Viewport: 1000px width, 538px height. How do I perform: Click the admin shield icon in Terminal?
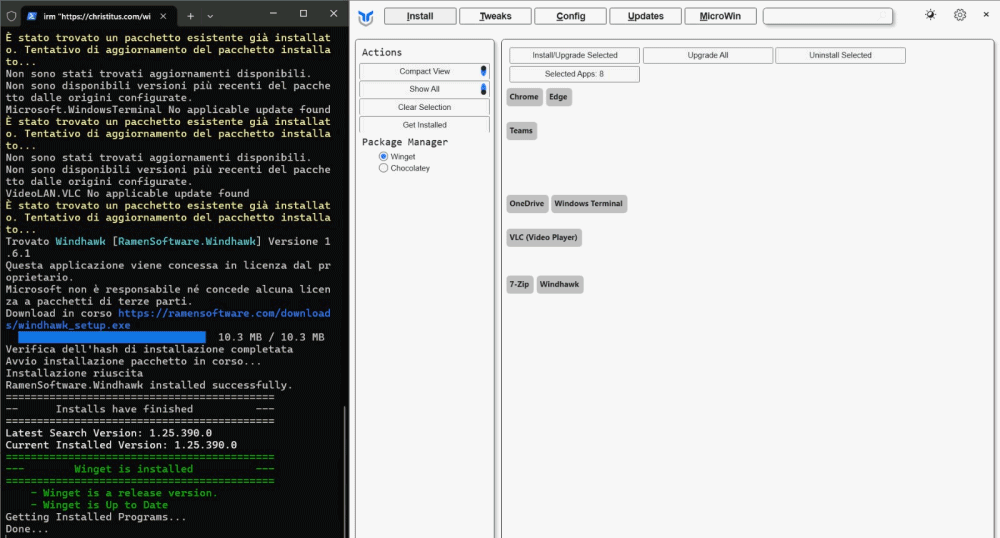pos(11,16)
